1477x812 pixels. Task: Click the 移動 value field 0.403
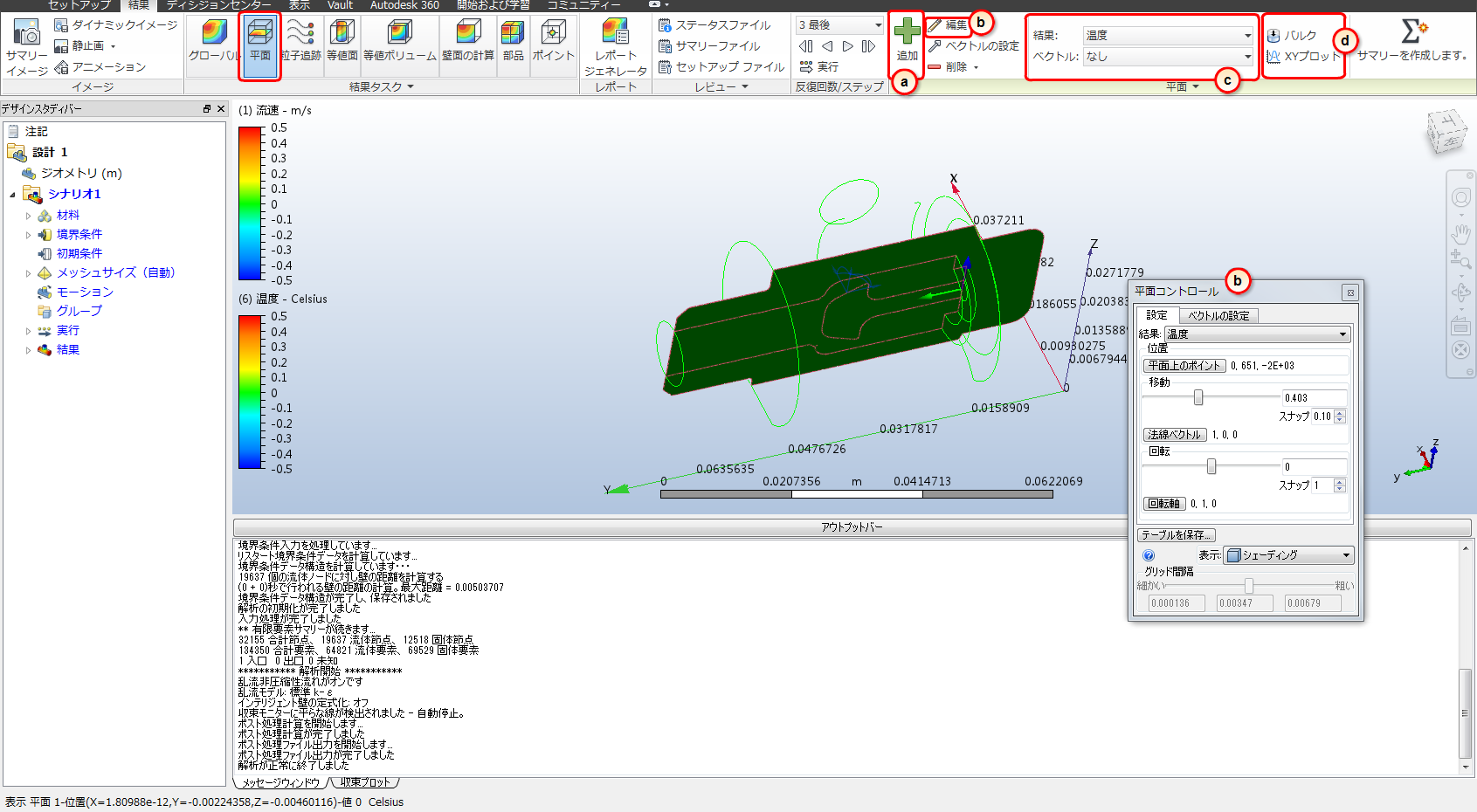(x=1315, y=398)
